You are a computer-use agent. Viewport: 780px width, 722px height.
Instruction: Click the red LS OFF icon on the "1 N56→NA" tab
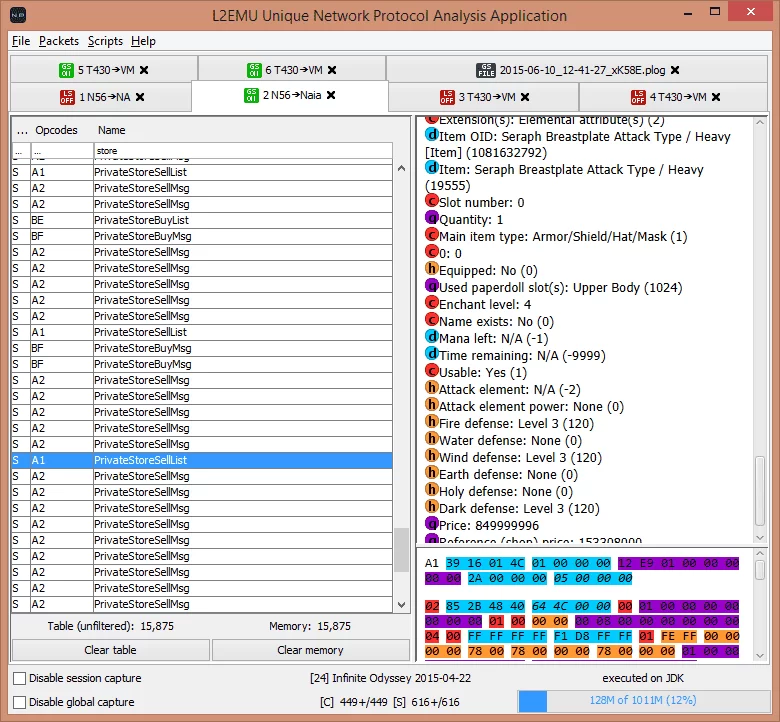coord(67,97)
